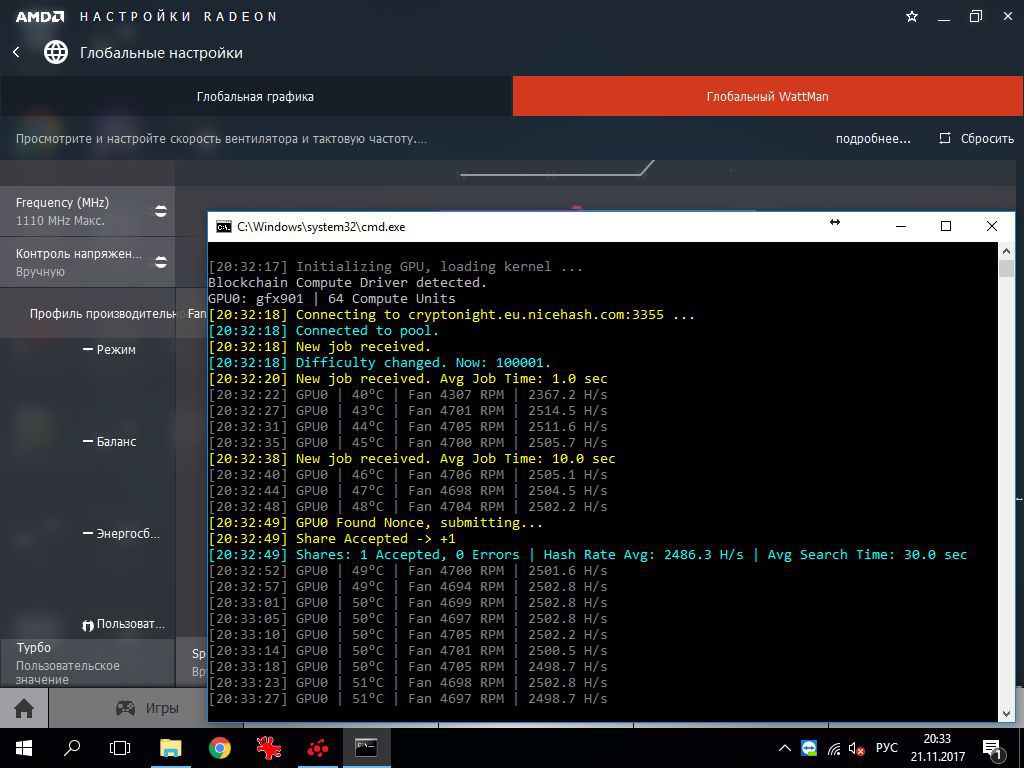Image resolution: width=1024 pixels, height=768 pixels.
Task: Switch input language РУС
Action: 887,748
